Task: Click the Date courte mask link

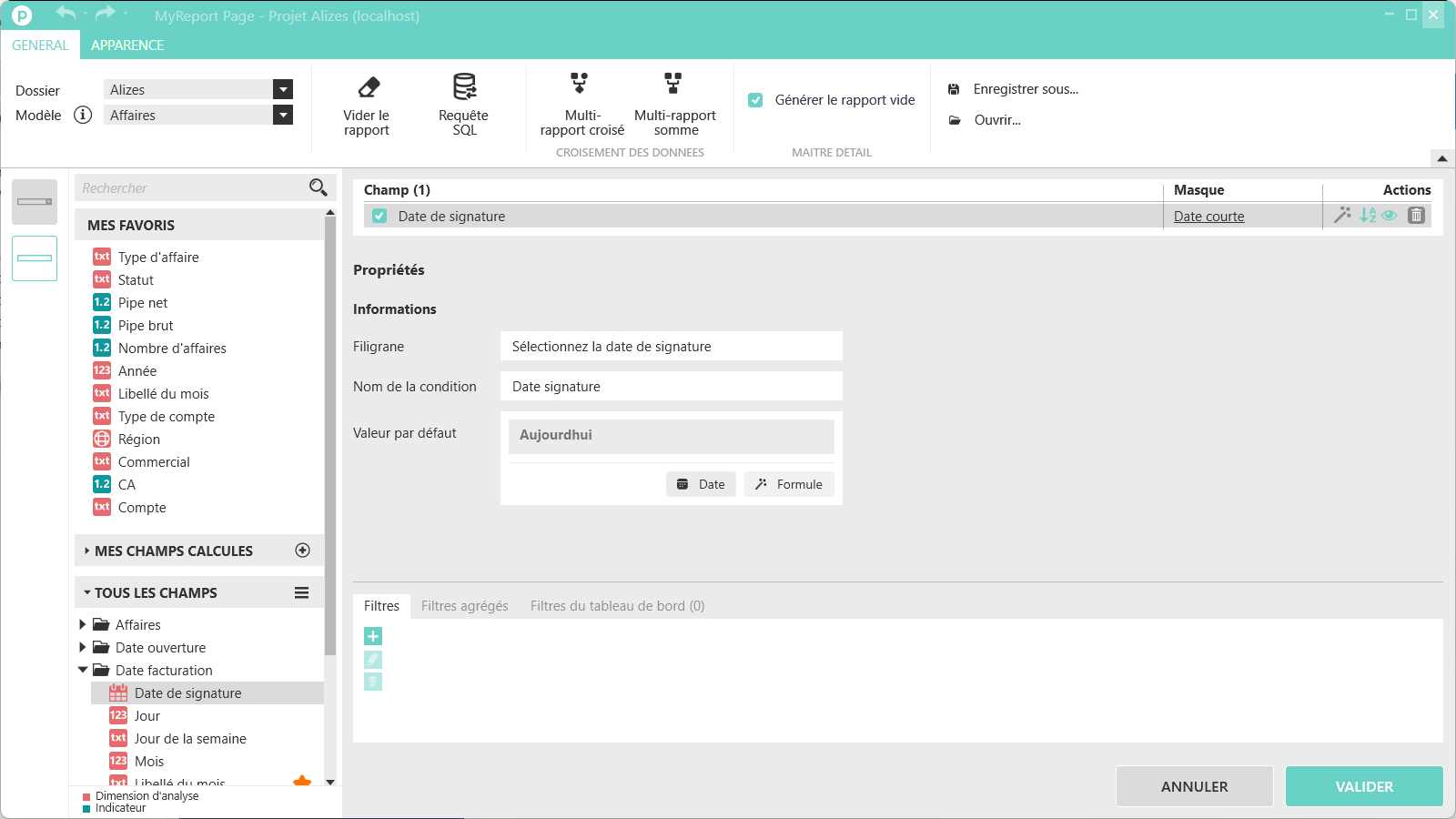Action: pyautogui.click(x=1208, y=217)
